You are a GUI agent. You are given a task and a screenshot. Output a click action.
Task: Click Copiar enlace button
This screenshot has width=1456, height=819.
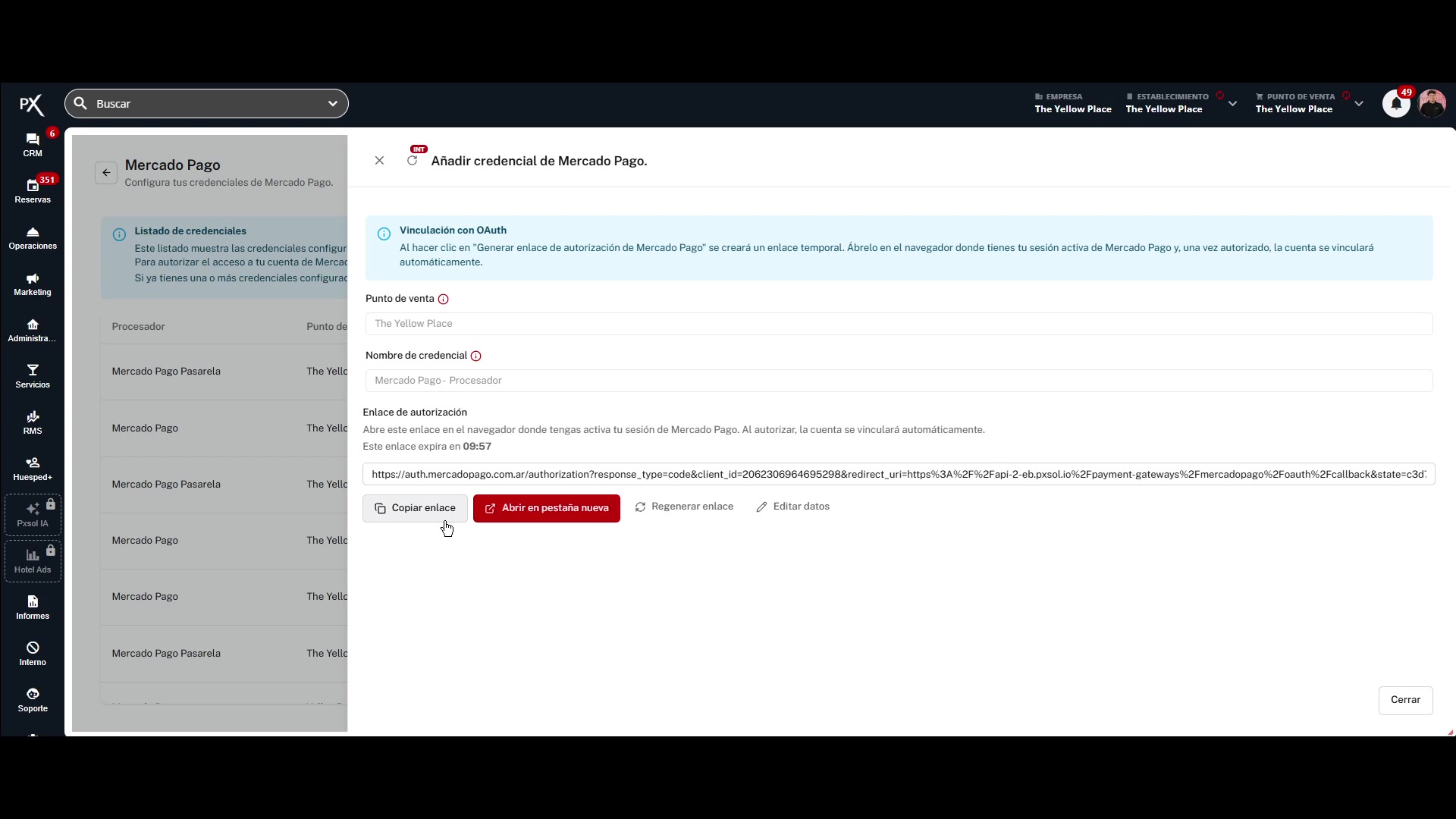pos(415,508)
